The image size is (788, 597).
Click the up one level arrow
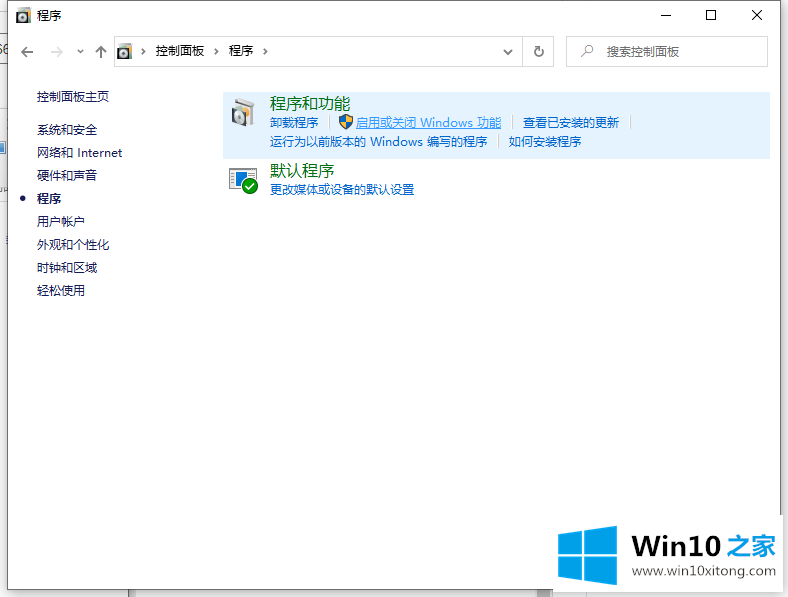point(100,52)
